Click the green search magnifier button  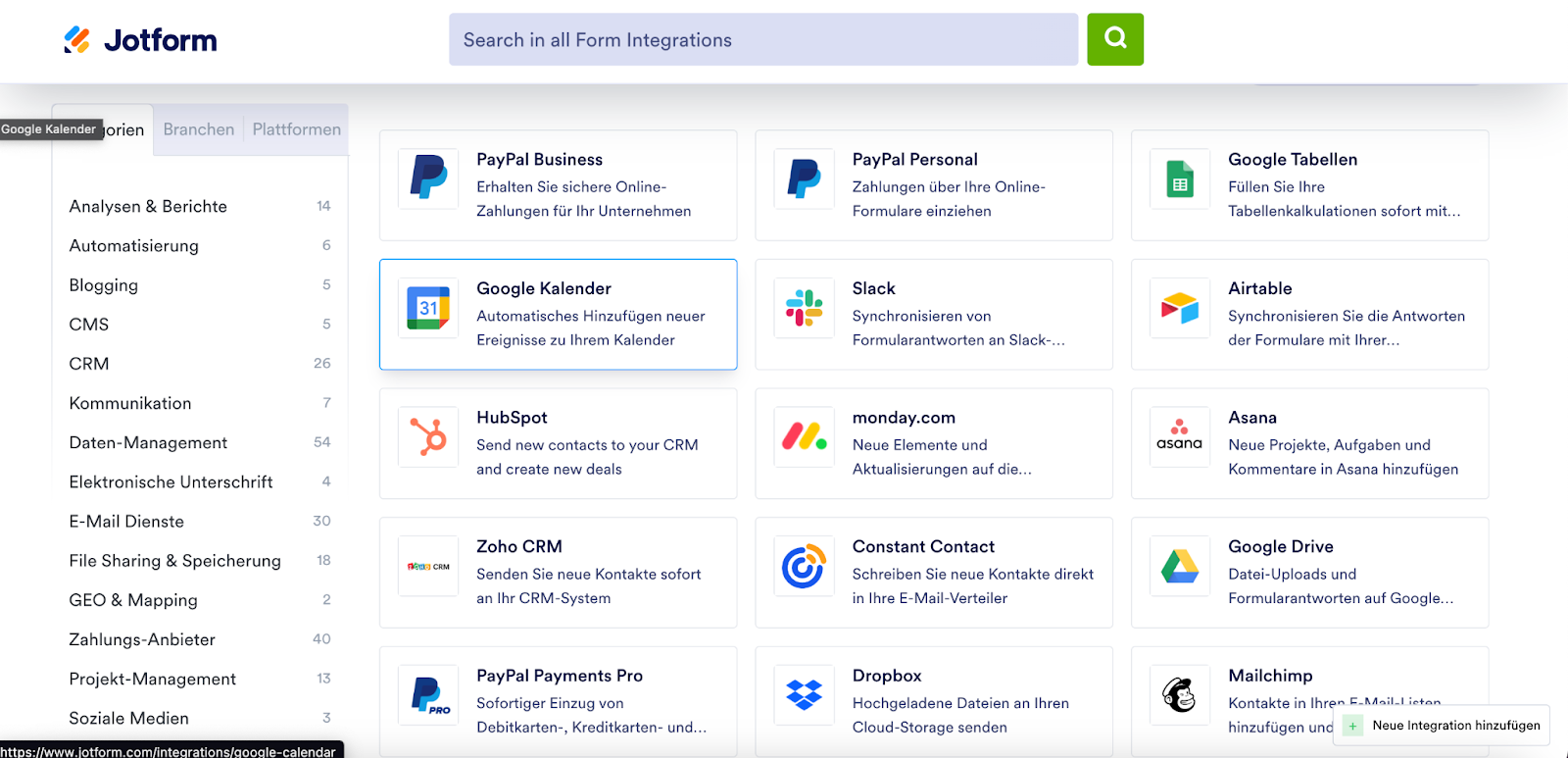1115,39
